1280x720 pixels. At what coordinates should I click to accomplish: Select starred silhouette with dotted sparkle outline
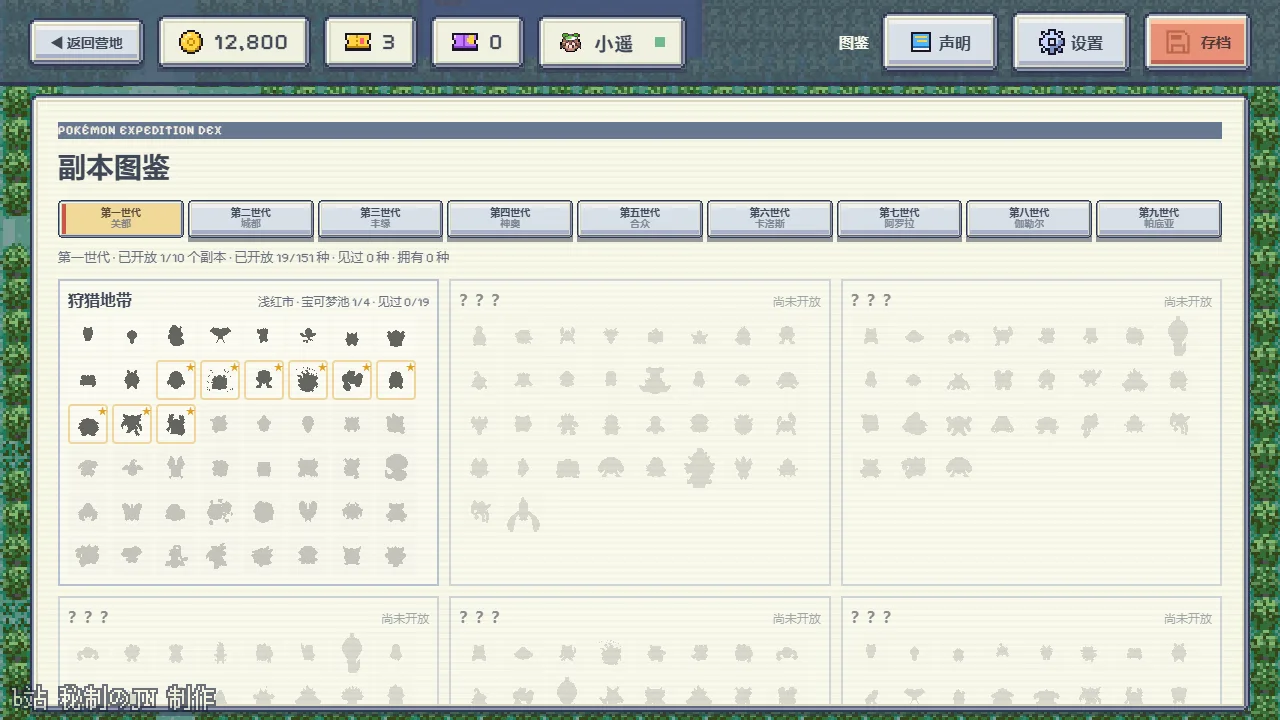tap(220, 380)
